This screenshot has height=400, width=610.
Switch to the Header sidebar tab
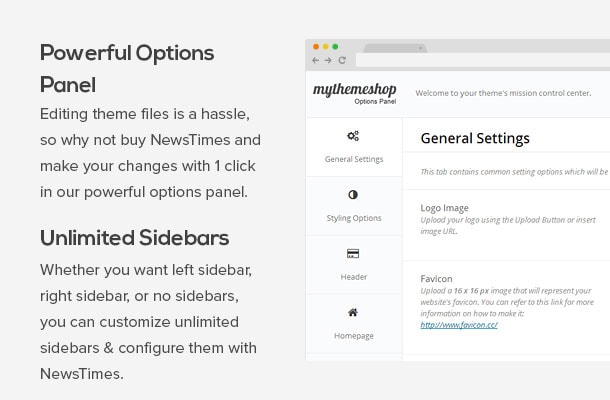(x=354, y=265)
